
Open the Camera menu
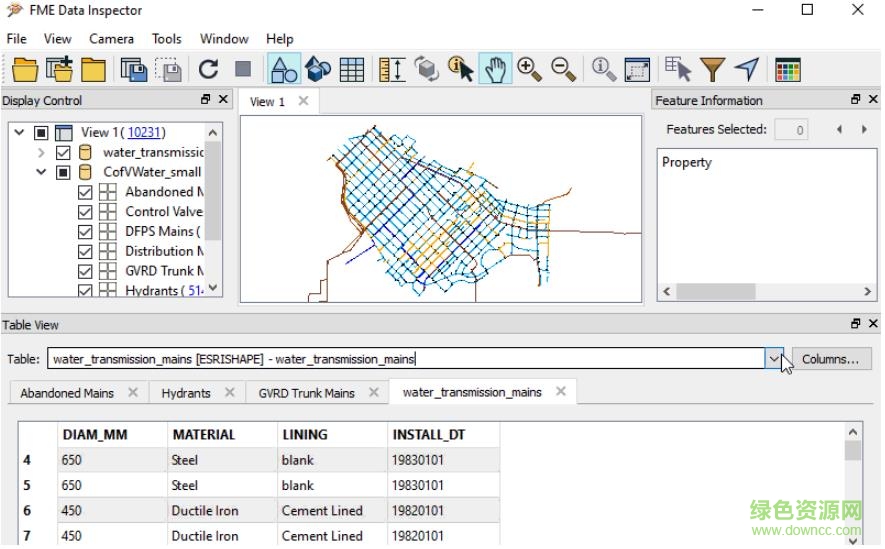(111, 39)
